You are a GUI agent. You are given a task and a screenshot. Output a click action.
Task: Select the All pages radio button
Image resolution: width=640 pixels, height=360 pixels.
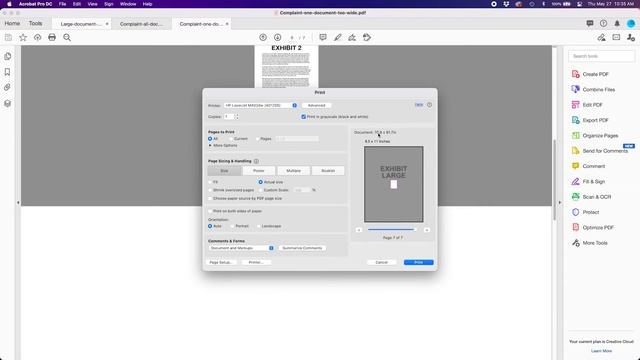(210, 139)
